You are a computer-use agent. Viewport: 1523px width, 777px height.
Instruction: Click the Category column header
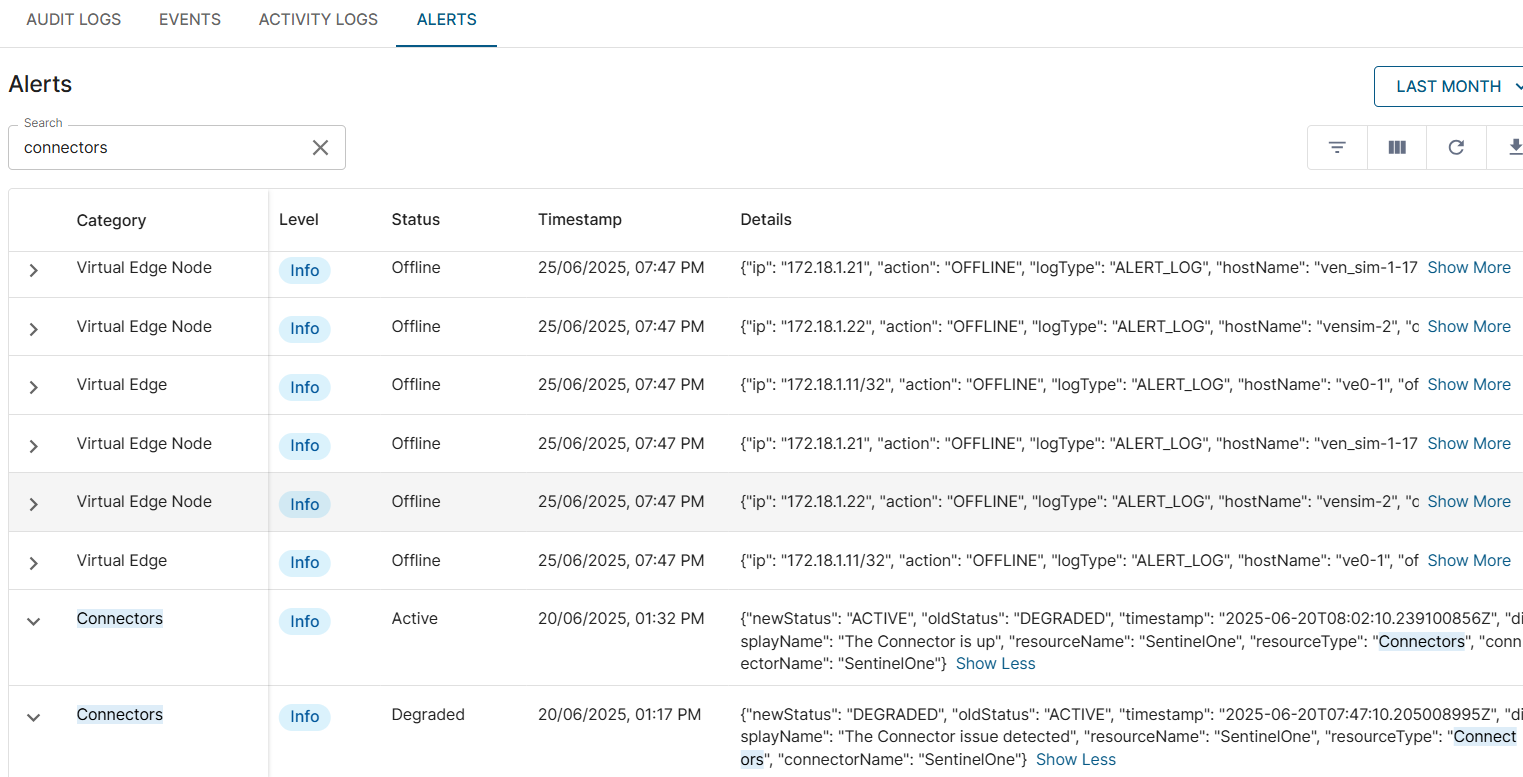coord(111,221)
